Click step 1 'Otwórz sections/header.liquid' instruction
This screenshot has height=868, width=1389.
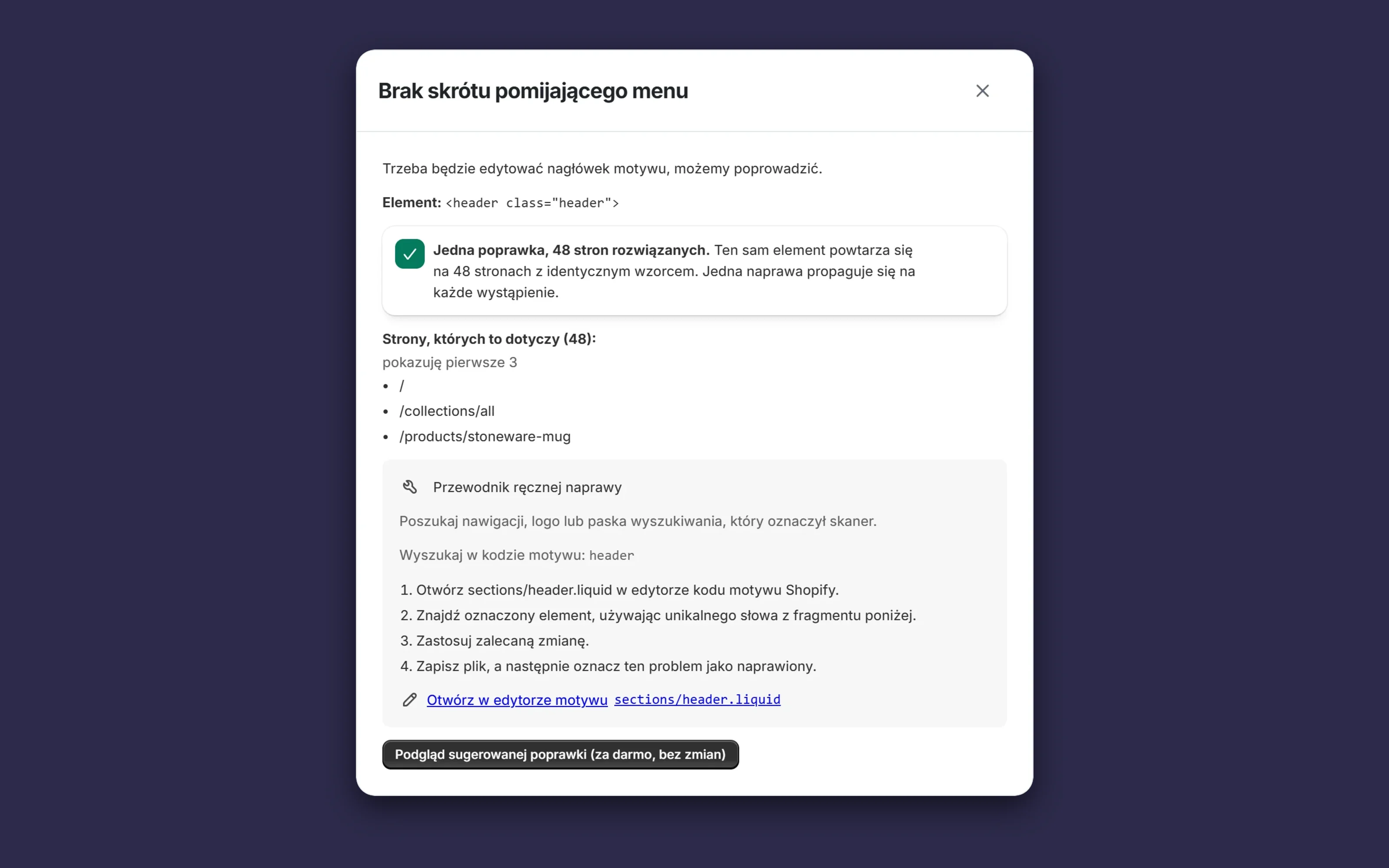[x=619, y=590]
